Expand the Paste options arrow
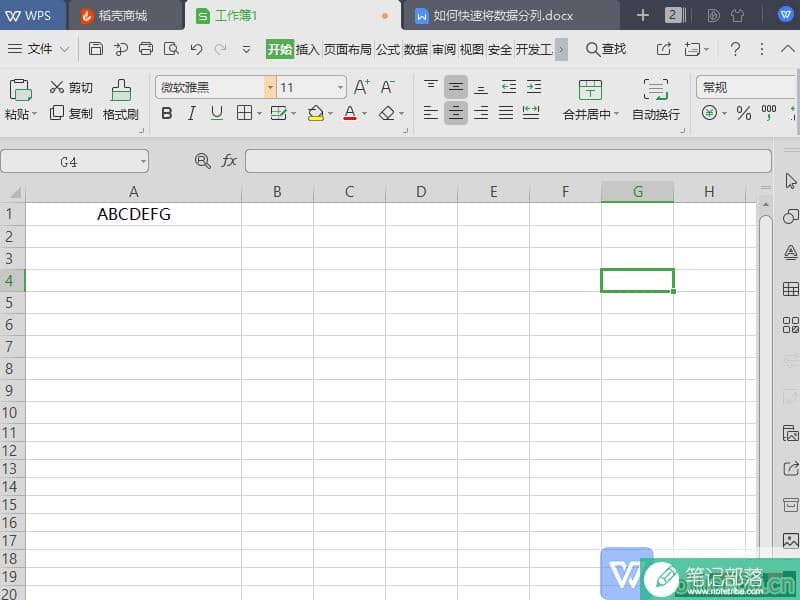Image resolution: width=800 pixels, height=600 pixels. 35,114
